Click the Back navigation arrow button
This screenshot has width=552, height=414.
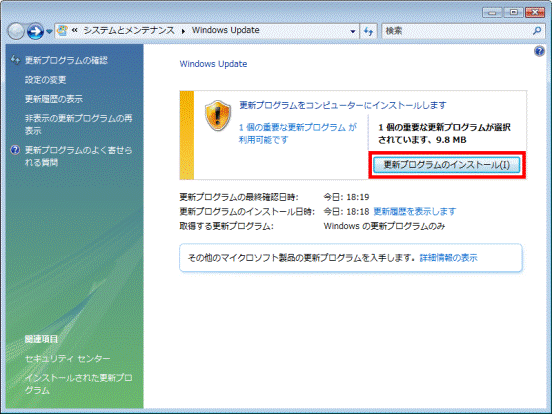point(16,31)
